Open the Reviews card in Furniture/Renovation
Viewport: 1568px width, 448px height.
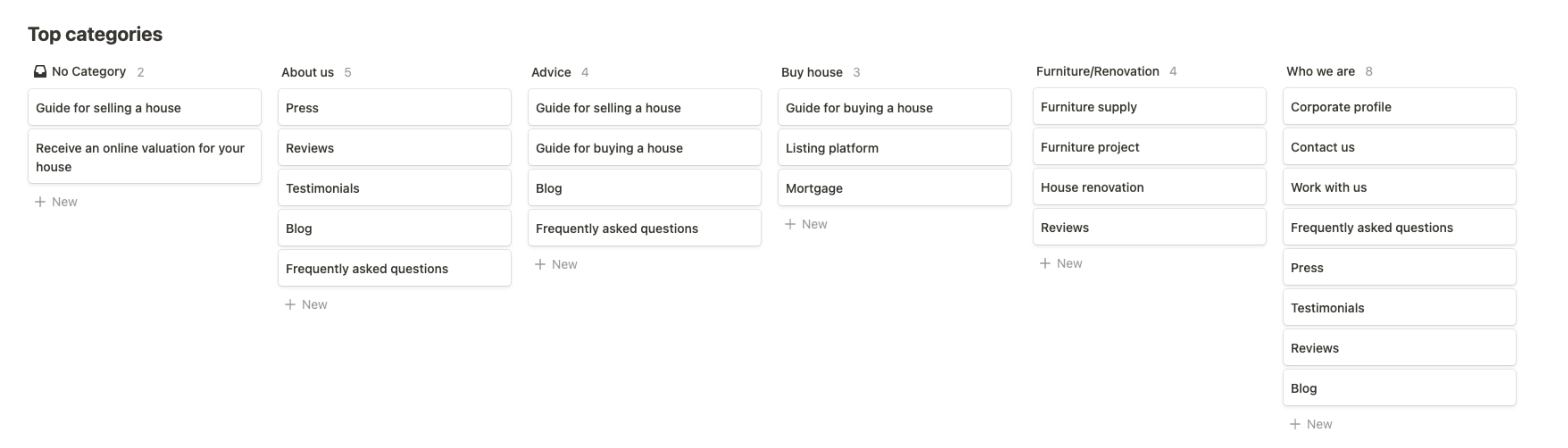(1150, 227)
